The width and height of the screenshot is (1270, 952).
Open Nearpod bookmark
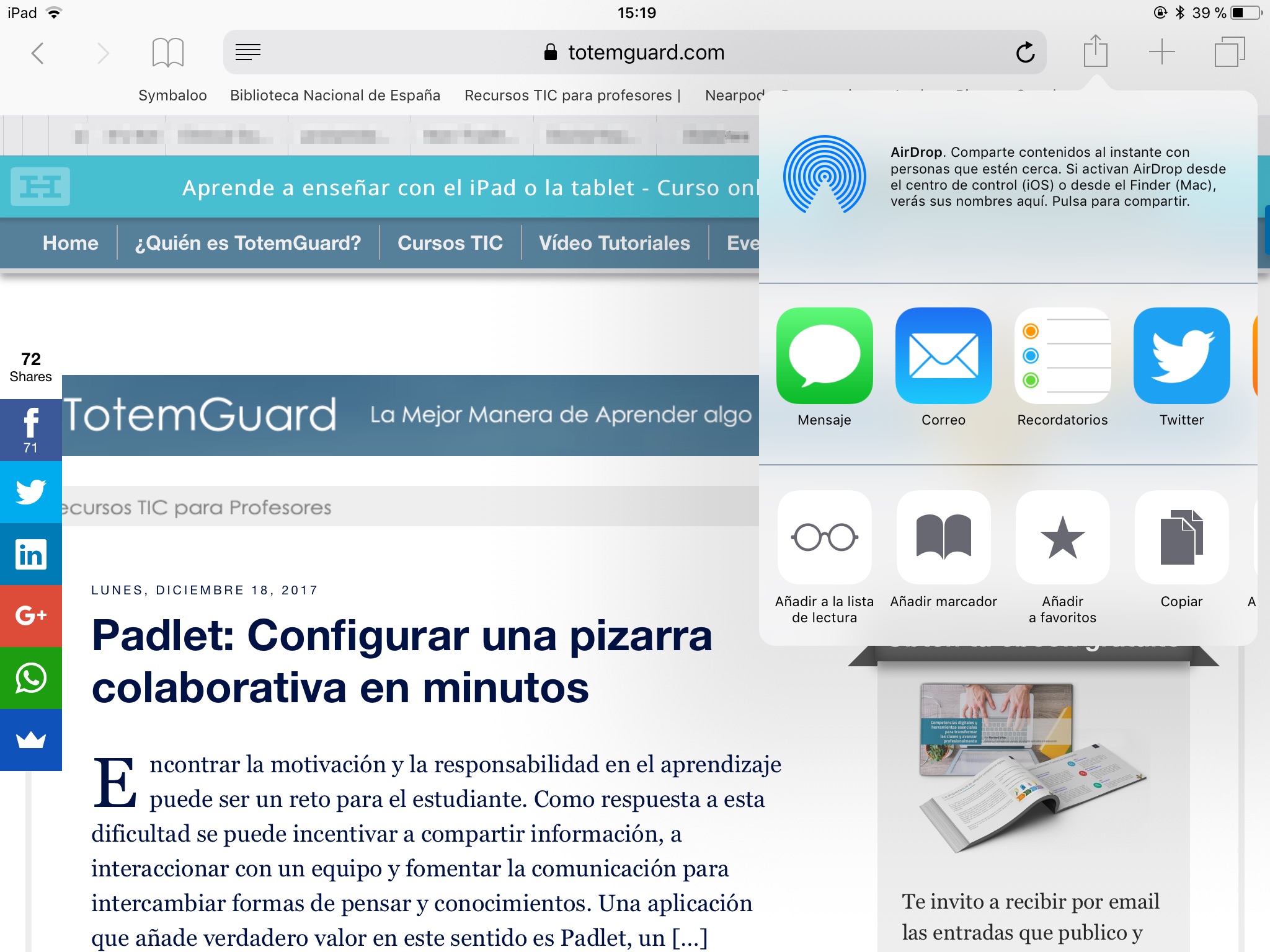click(x=735, y=95)
